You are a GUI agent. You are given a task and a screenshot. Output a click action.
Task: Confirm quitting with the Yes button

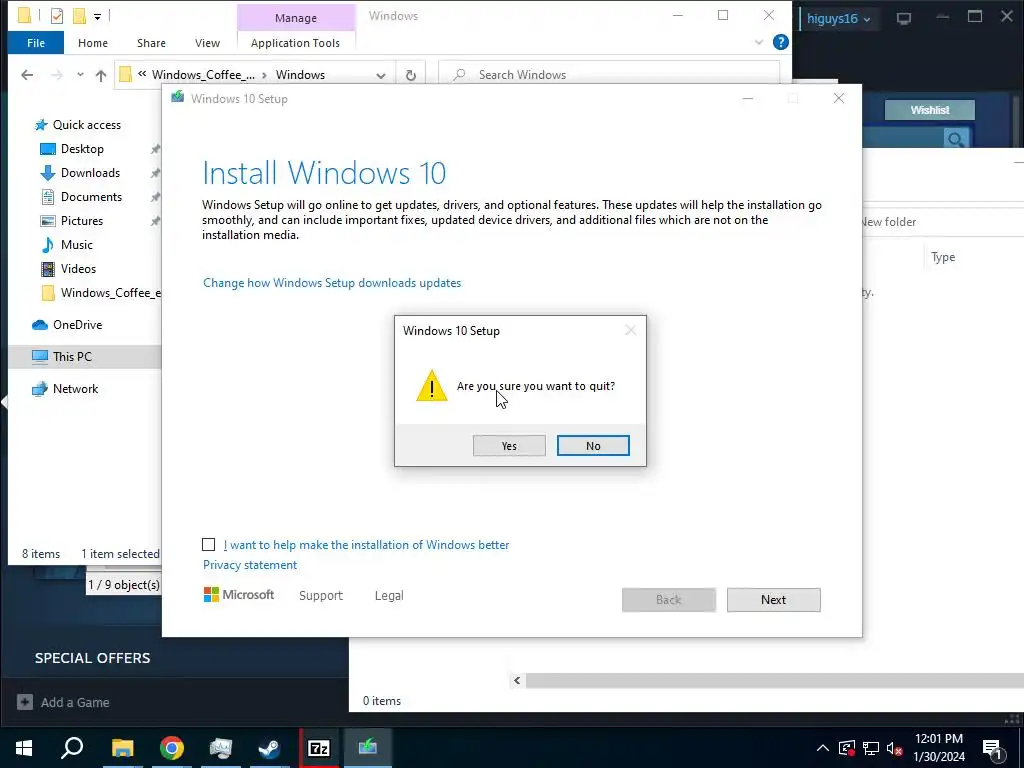click(x=509, y=445)
